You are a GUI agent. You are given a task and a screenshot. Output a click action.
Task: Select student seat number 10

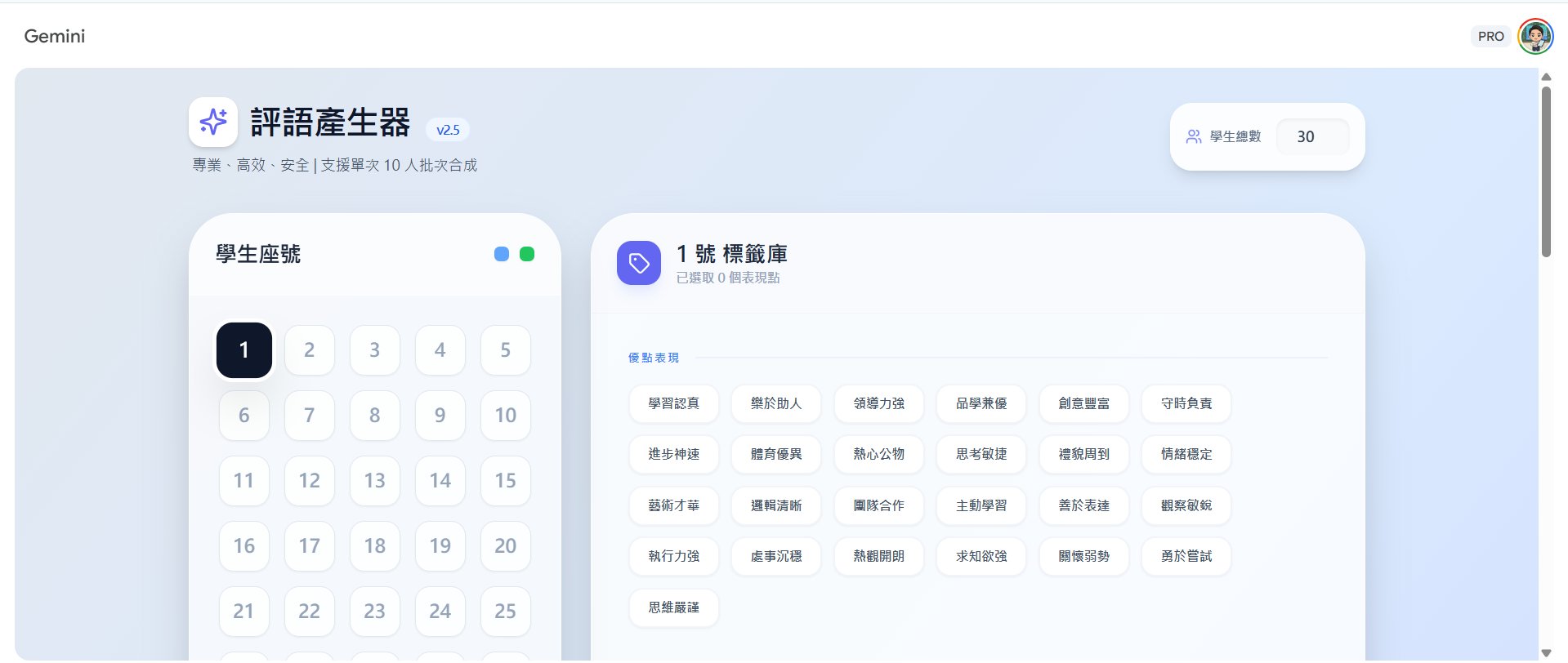506,416
